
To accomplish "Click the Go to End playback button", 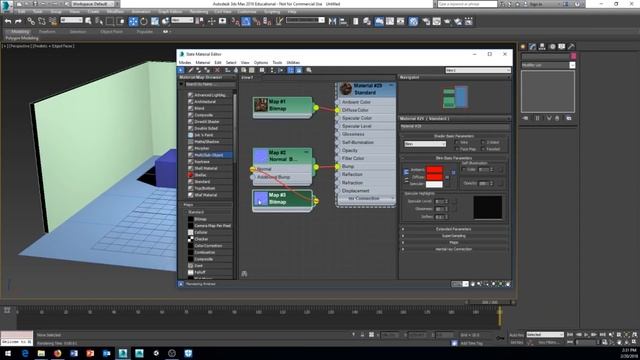I will click(603, 335).
